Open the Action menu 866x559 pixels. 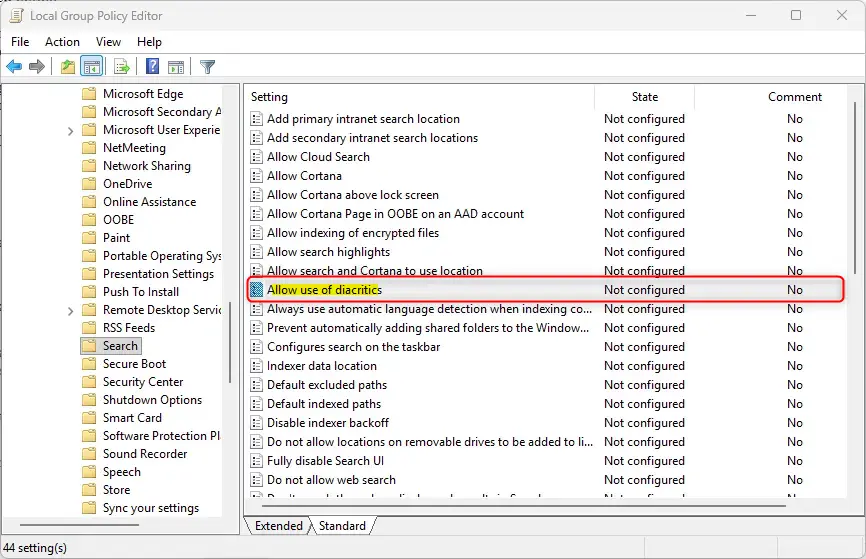point(62,42)
